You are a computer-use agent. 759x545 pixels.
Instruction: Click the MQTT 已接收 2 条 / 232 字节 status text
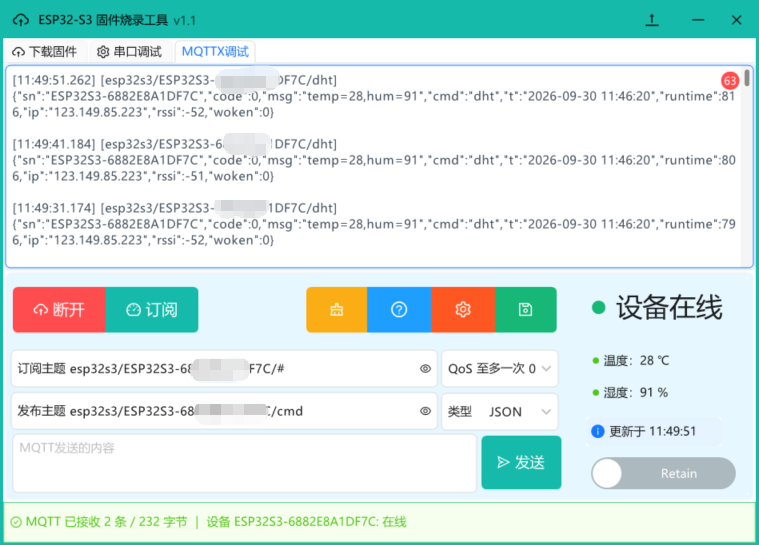(x=106, y=522)
